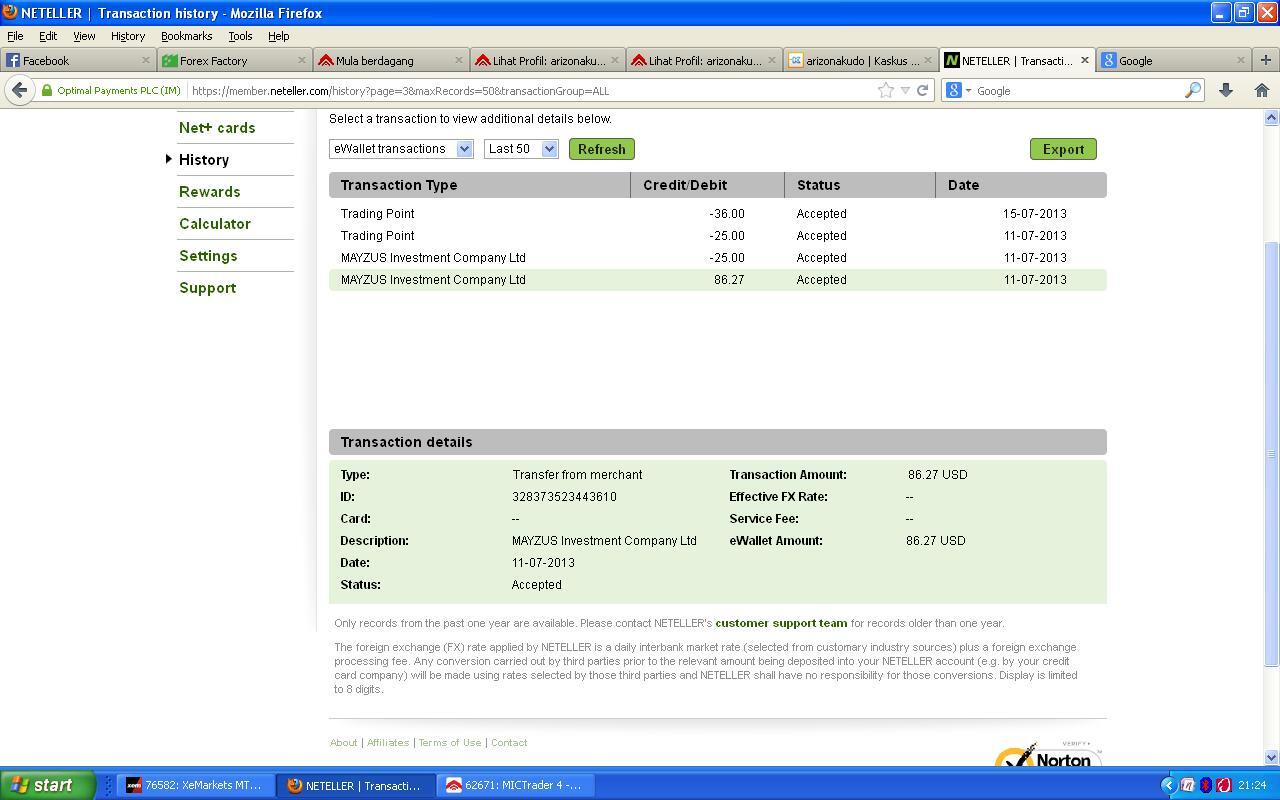Open the View menu
1280x800 pixels.
(x=84, y=36)
